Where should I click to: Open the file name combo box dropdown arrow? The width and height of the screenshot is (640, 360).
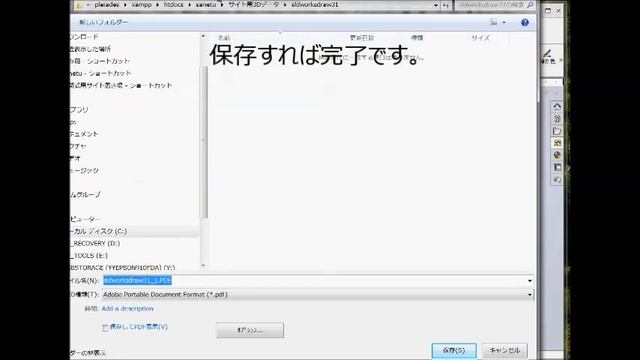click(x=530, y=281)
